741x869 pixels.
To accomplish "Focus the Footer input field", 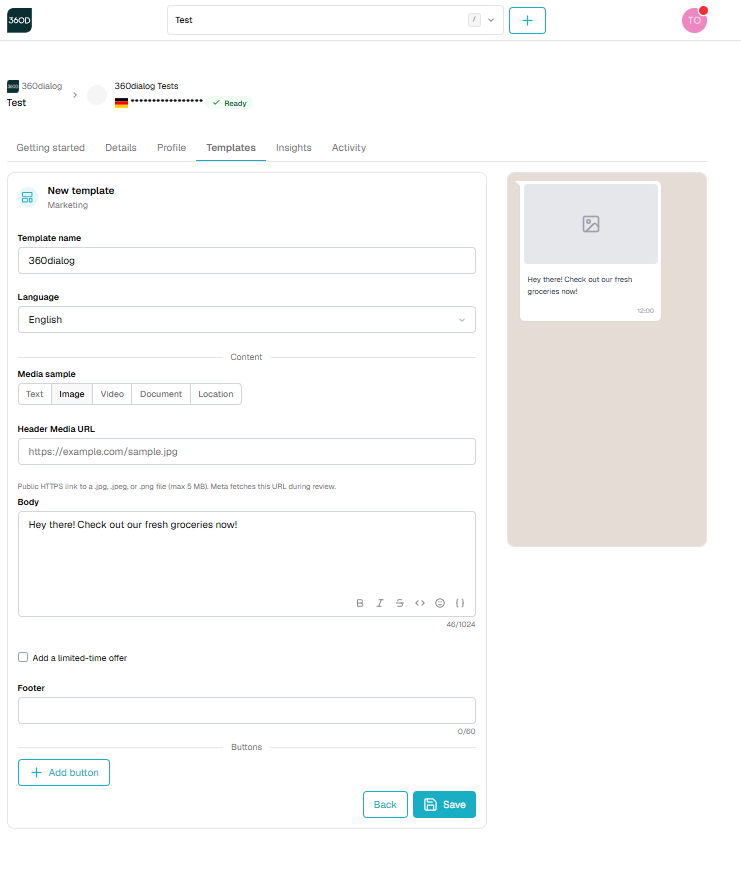I will (247, 710).
